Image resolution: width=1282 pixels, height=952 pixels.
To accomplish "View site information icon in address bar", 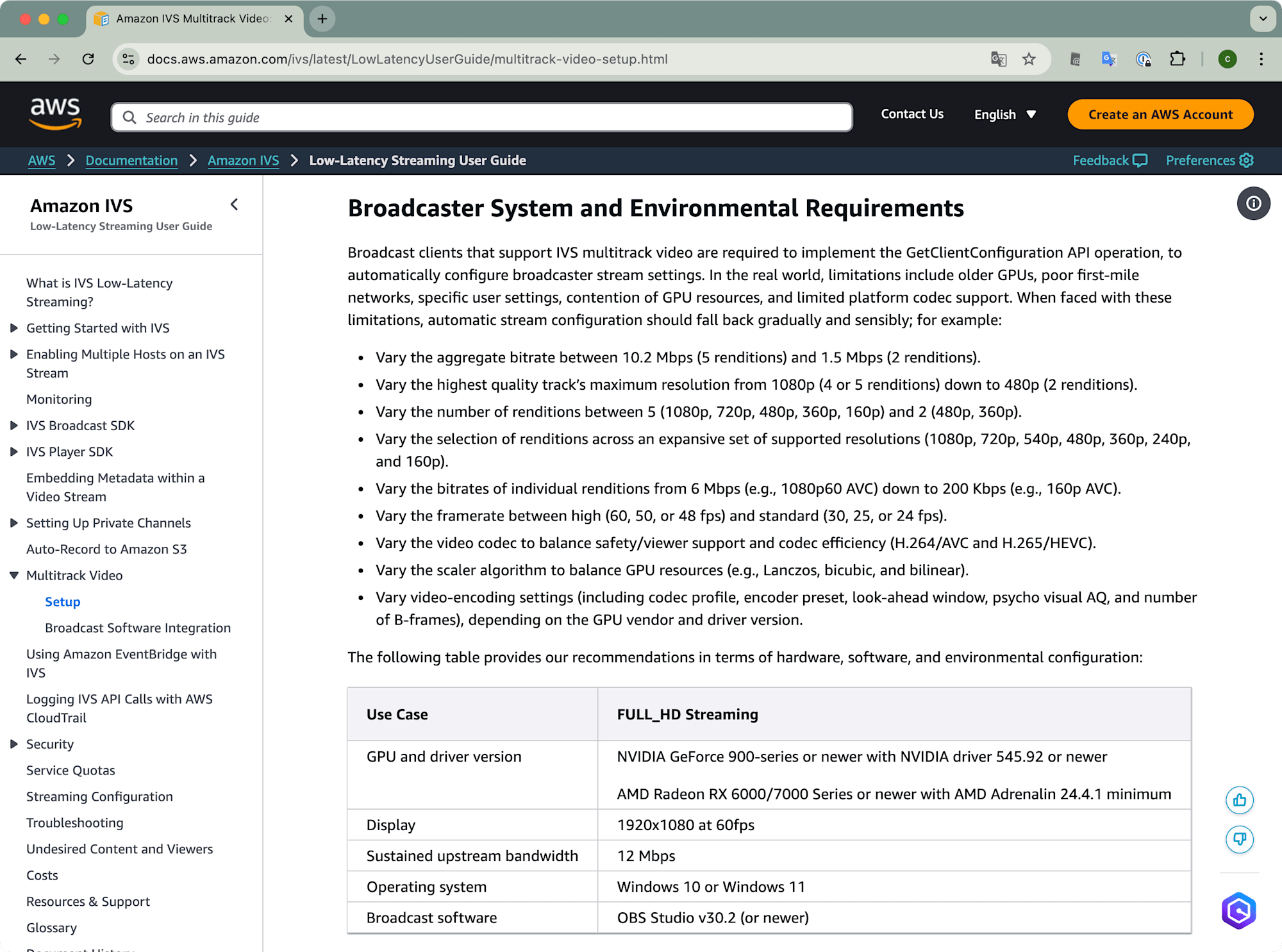I will coord(128,59).
